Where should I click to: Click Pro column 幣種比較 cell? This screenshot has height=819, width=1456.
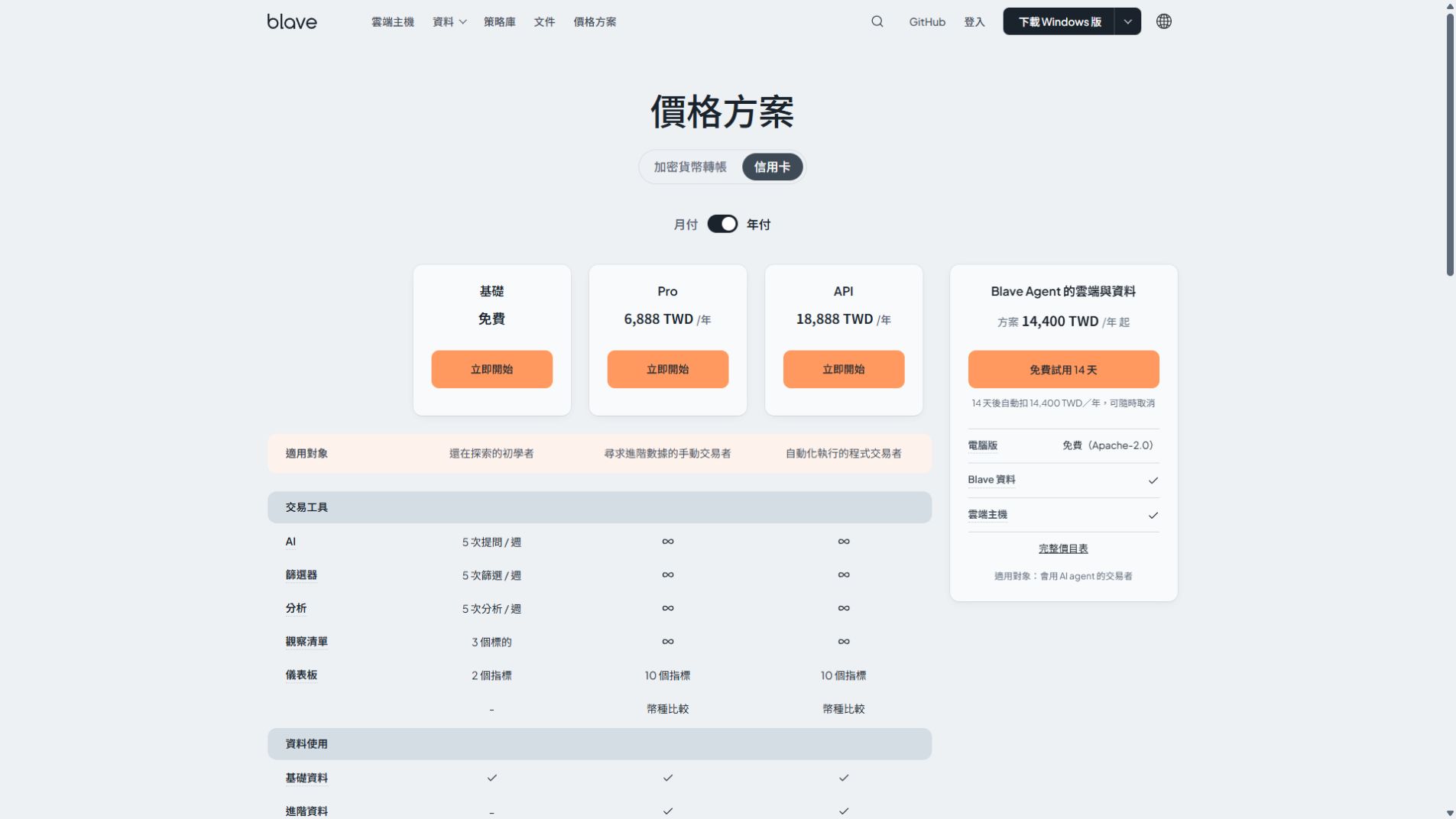[667, 708]
